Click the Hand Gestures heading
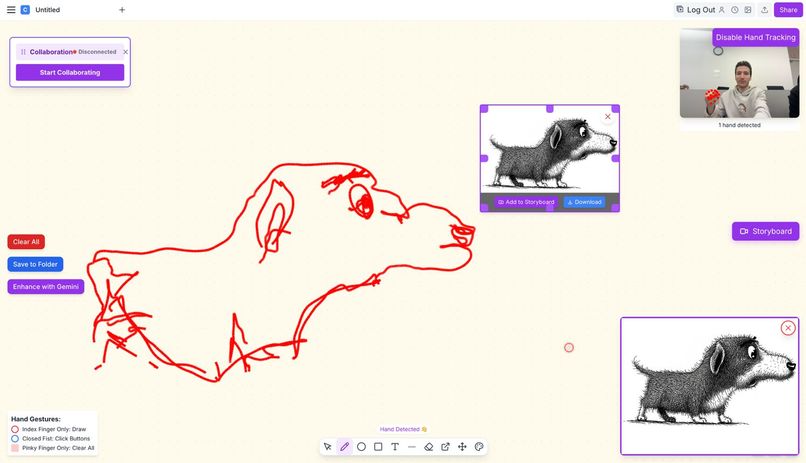806x463 pixels. pos(35,419)
